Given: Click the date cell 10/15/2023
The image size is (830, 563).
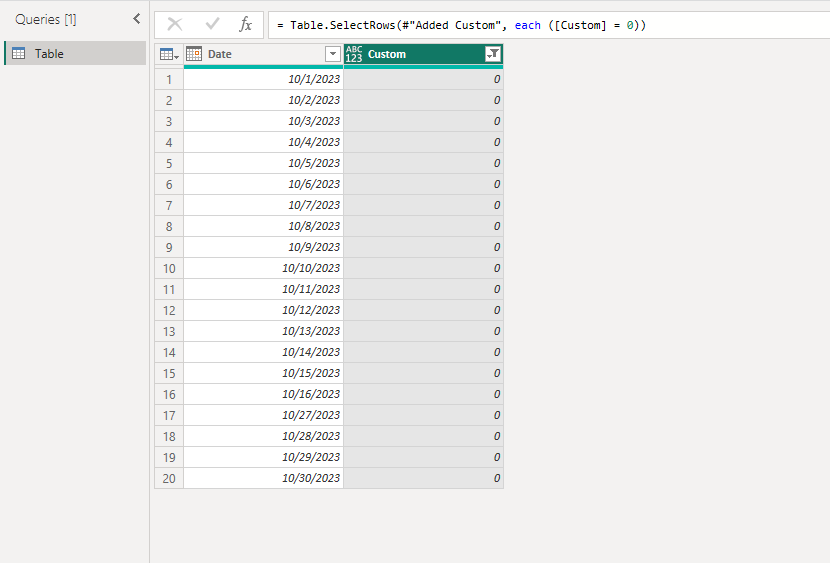Looking at the screenshot, I should [264, 373].
